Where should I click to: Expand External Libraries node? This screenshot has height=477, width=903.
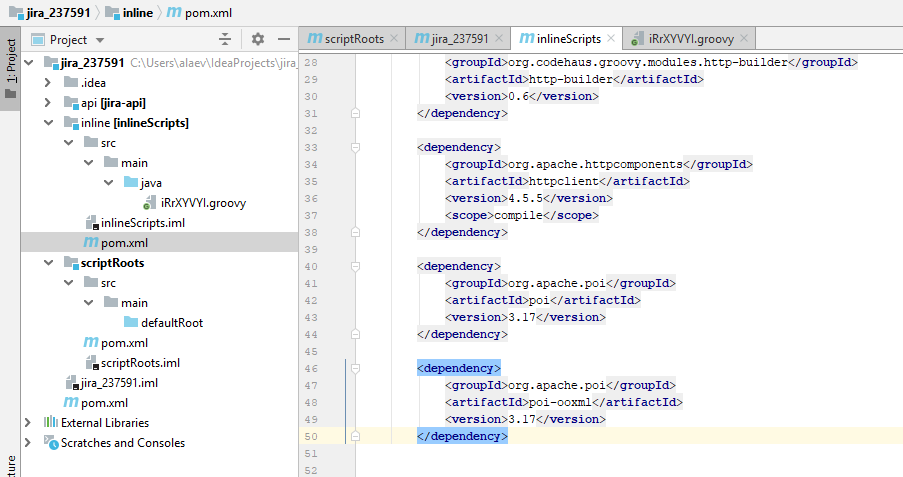point(28,422)
